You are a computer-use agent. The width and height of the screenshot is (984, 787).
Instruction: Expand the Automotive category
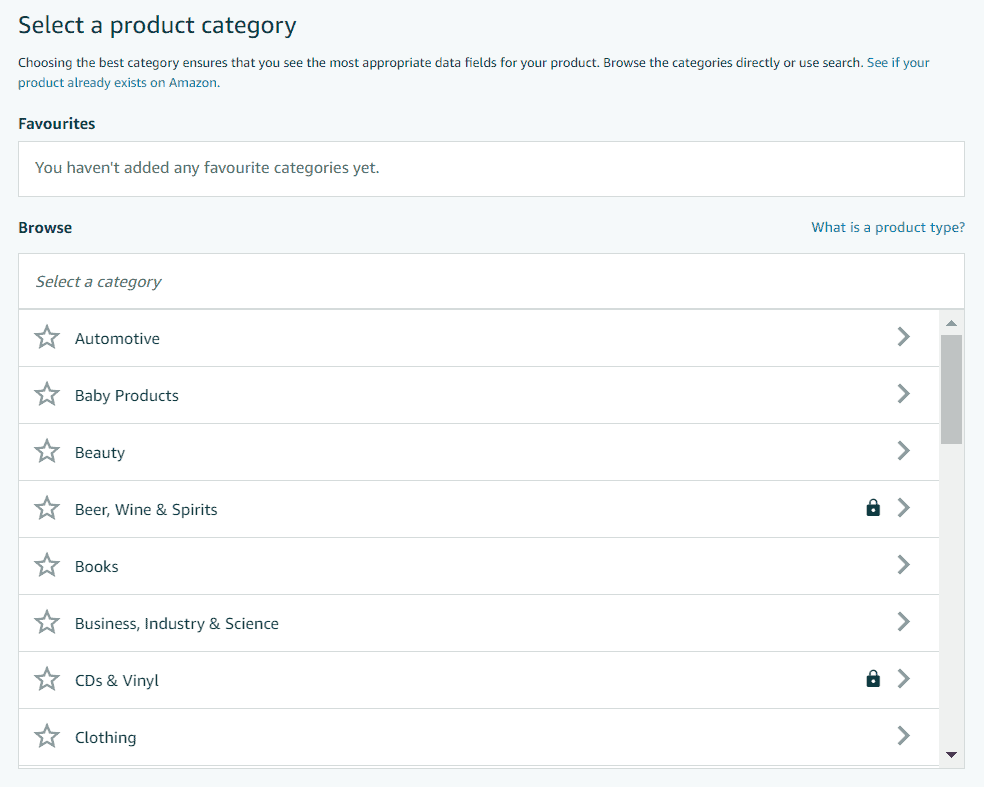click(x=903, y=337)
